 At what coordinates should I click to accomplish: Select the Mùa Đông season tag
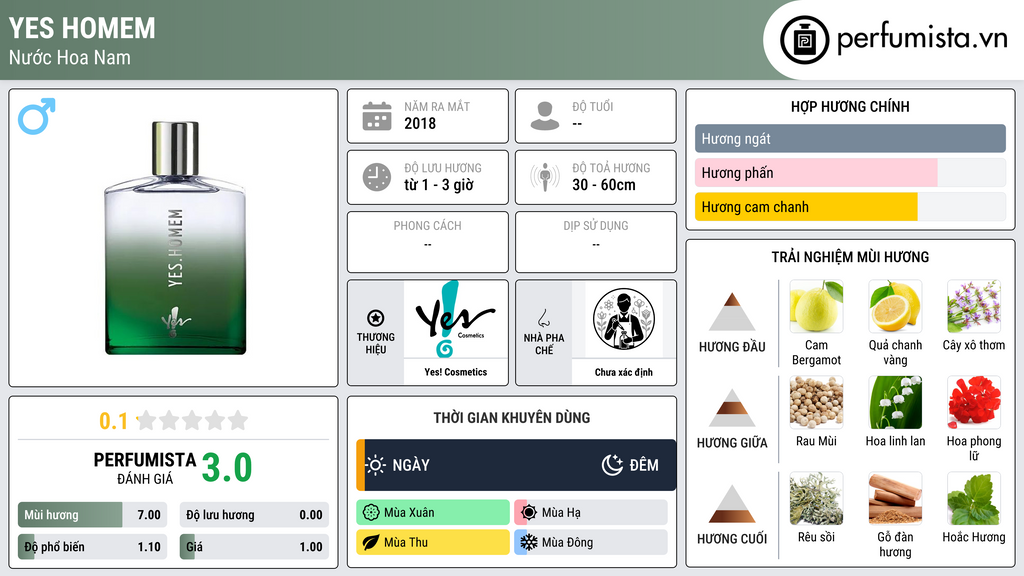(591, 542)
